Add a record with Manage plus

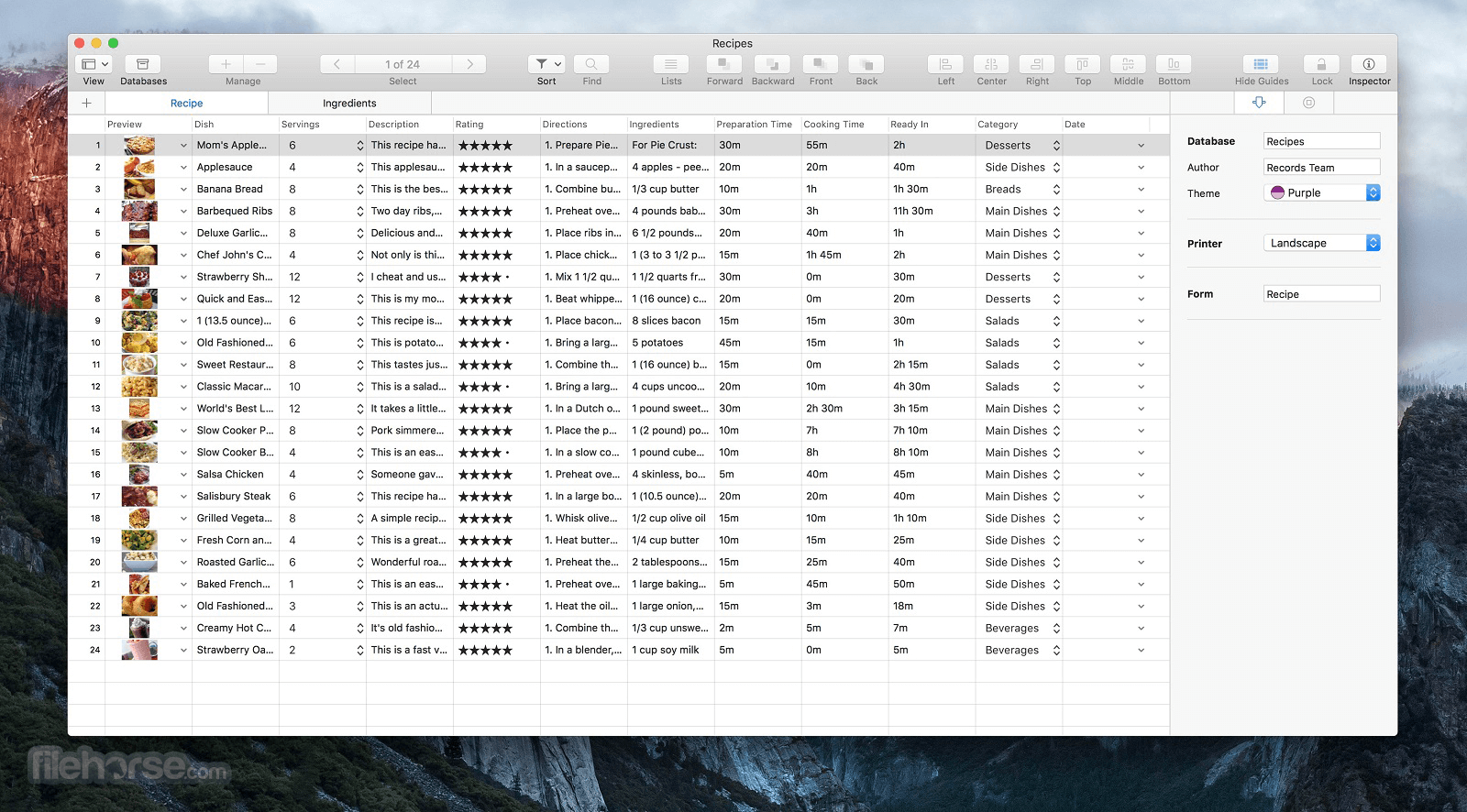coord(226,64)
